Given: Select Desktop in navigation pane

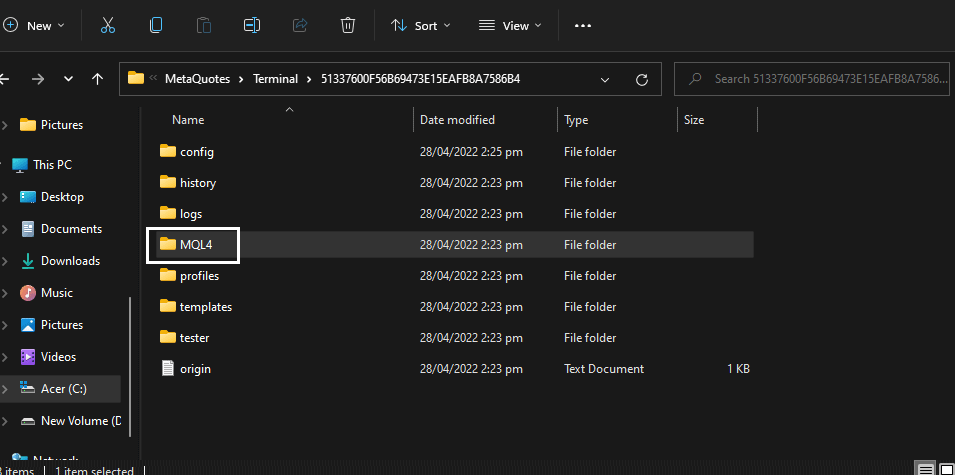Looking at the screenshot, I should [x=62, y=197].
